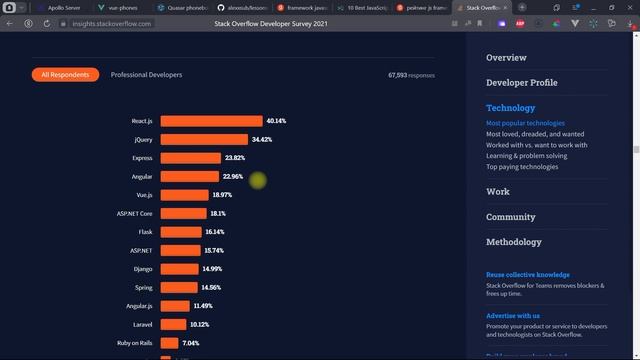Focus the insights.stackoverflow.com address field
The height and width of the screenshot is (360, 640).
(x=111, y=24)
